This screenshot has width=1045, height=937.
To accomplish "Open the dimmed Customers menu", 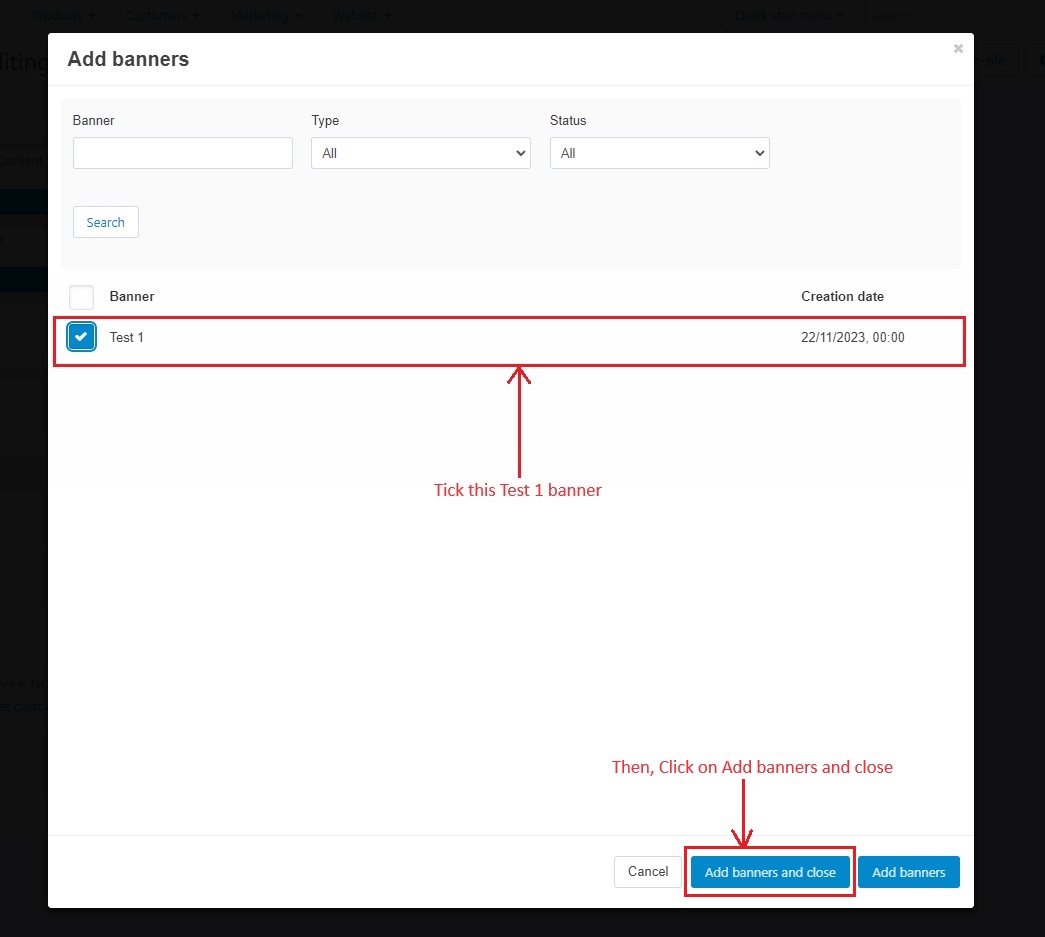I will click(x=162, y=15).
